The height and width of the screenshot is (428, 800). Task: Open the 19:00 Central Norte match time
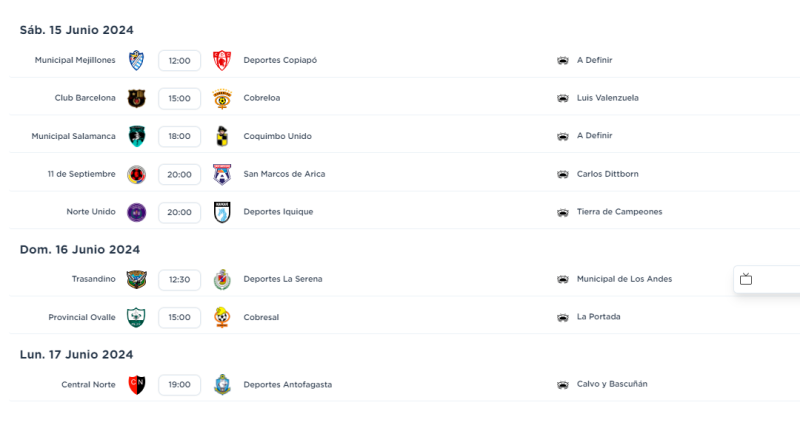(179, 385)
